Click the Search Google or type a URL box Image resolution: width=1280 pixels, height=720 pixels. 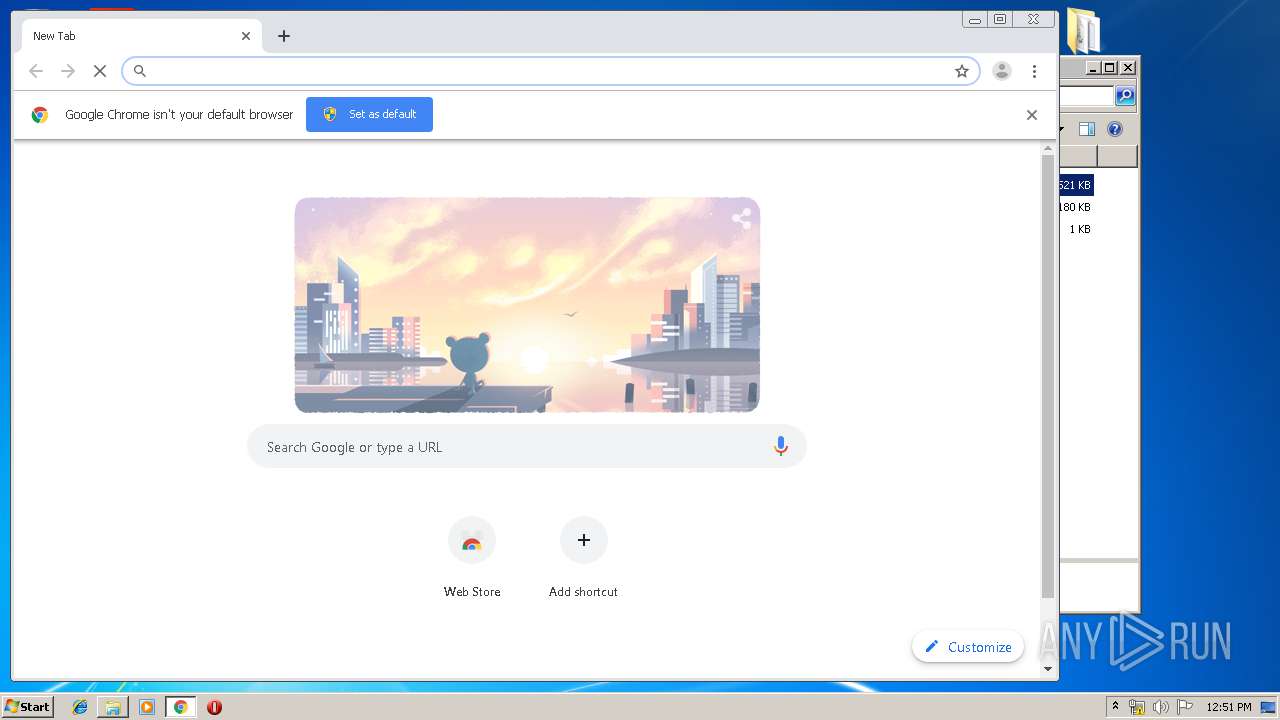pyautogui.click(x=527, y=447)
